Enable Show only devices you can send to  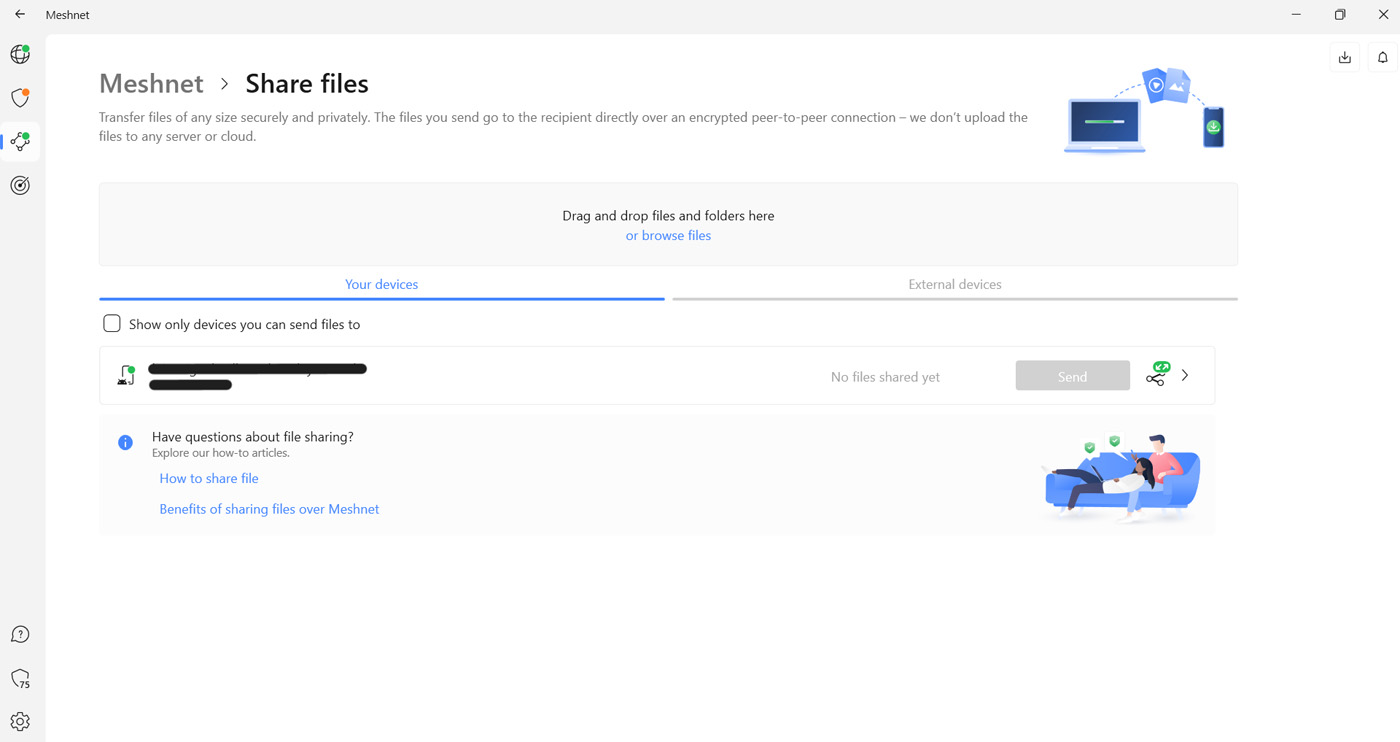[x=112, y=324]
